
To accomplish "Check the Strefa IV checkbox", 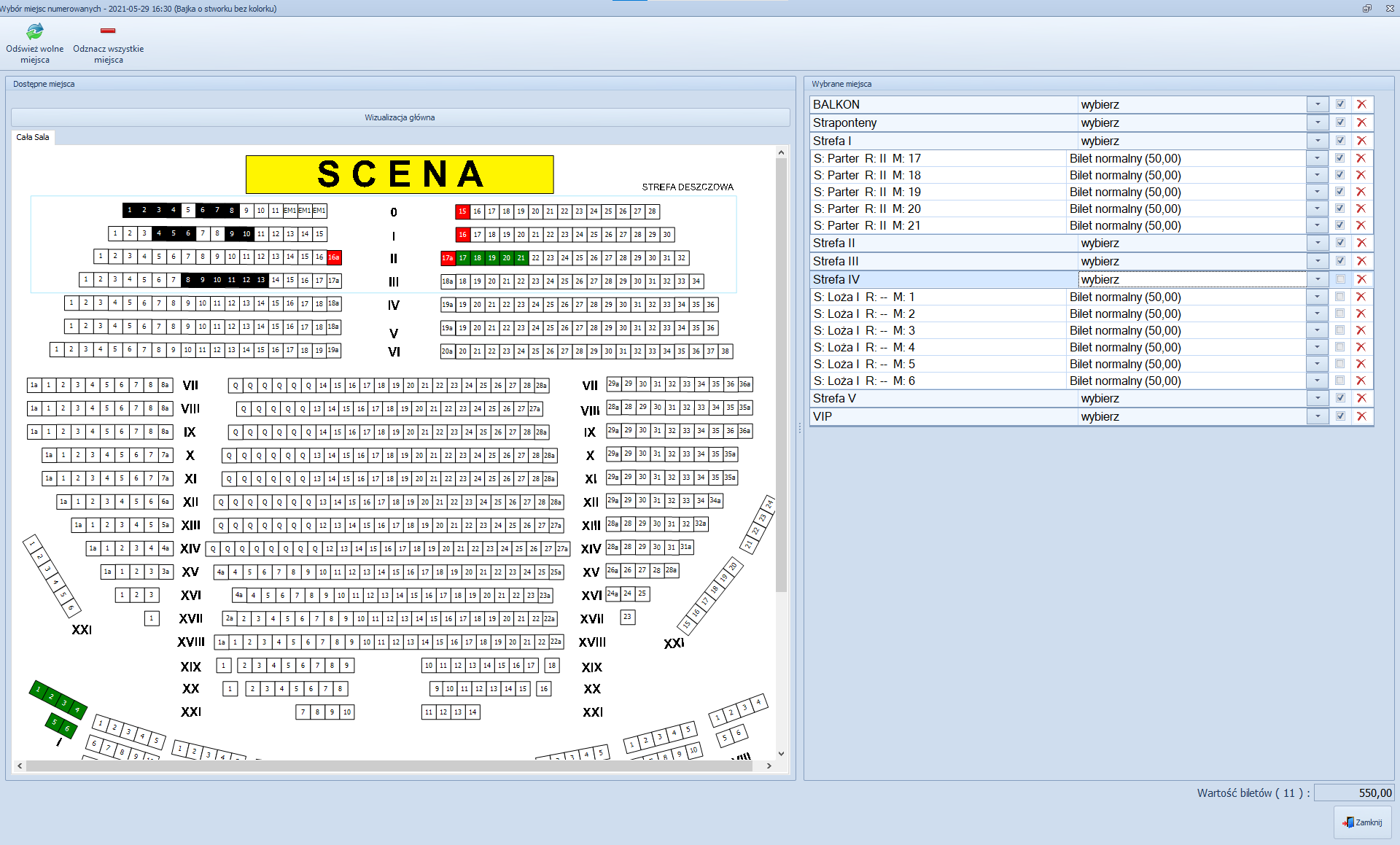I will (x=1340, y=279).
